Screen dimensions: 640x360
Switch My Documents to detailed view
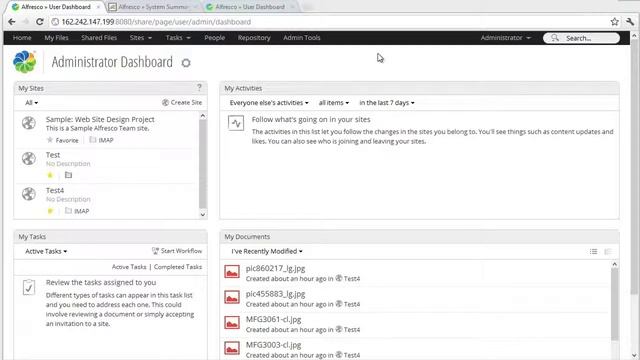pos(608,251)
